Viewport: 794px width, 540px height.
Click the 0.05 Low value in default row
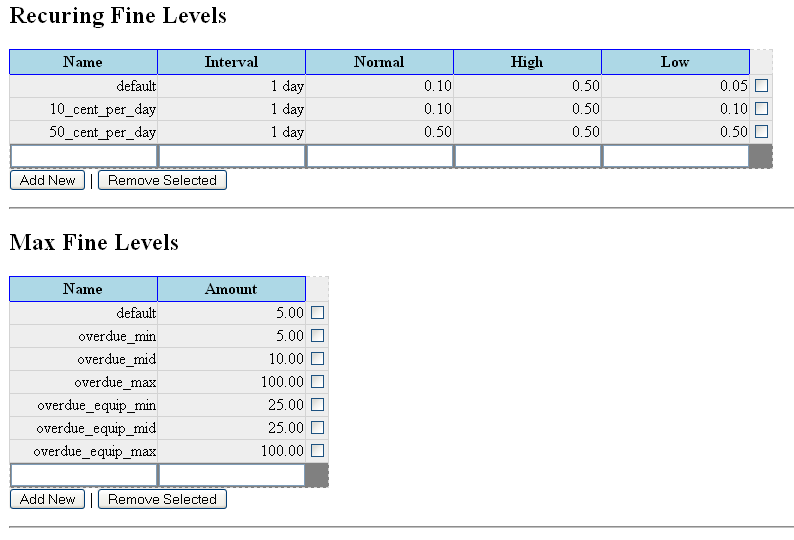click(x=733, y=86)
